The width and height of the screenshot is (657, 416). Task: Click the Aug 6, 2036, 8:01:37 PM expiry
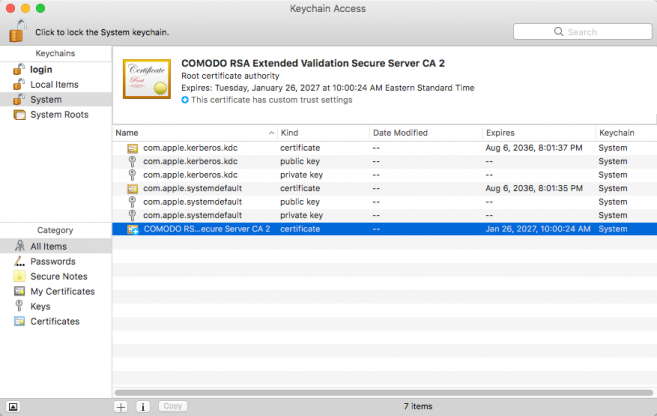(x=534, y=148)
